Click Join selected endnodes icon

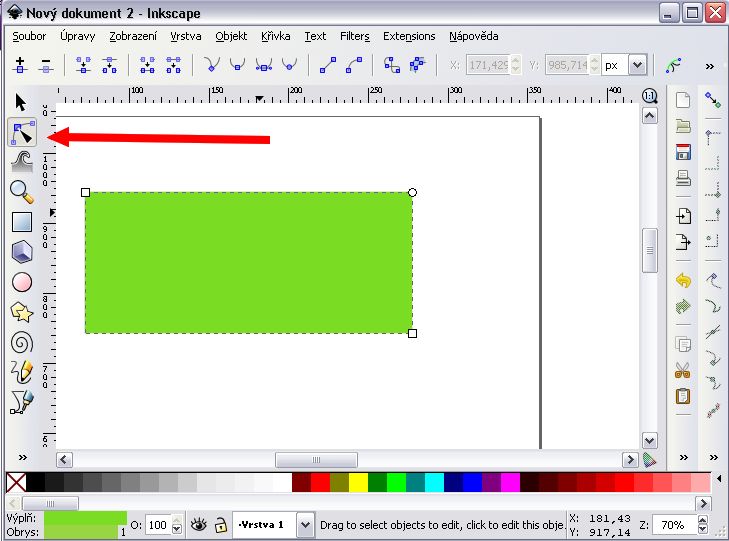coord(84,65)
